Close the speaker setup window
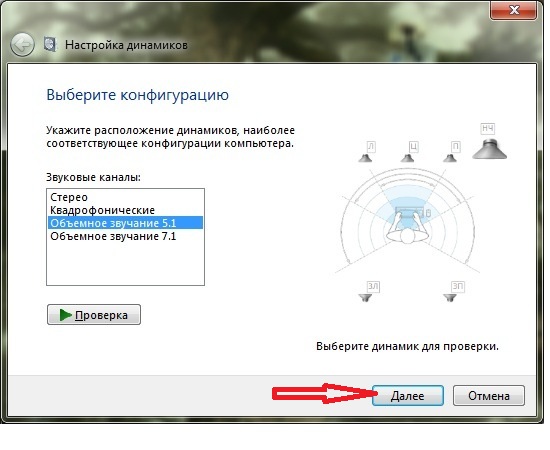The height and width of the screenshot is (450, 550). pos(513,9)
